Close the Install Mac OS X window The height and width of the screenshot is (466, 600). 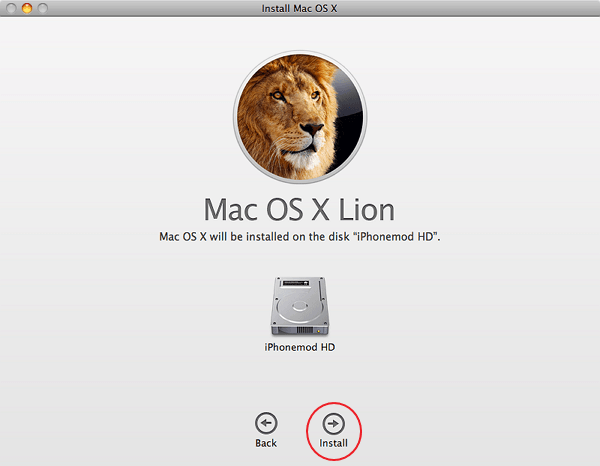[10, 7]
